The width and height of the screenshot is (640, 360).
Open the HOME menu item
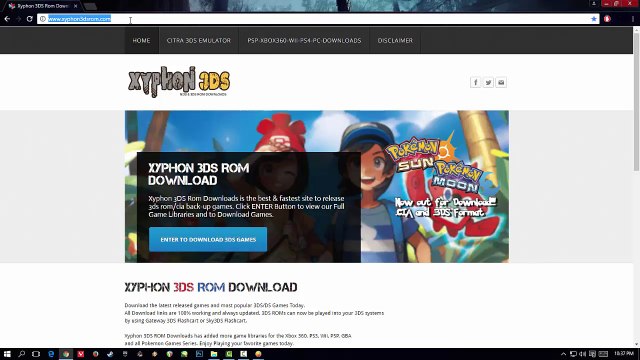(141, 40)
